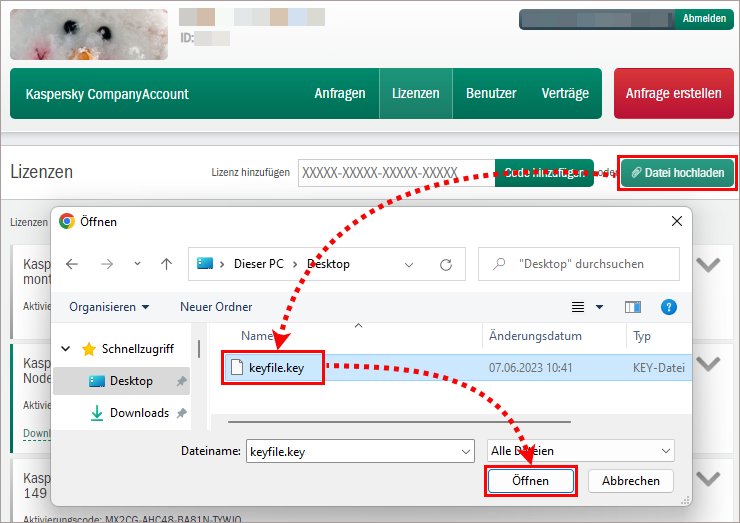Open help with blue question mark icon
The width and height of the screenshot is (740, 523).
669,307
